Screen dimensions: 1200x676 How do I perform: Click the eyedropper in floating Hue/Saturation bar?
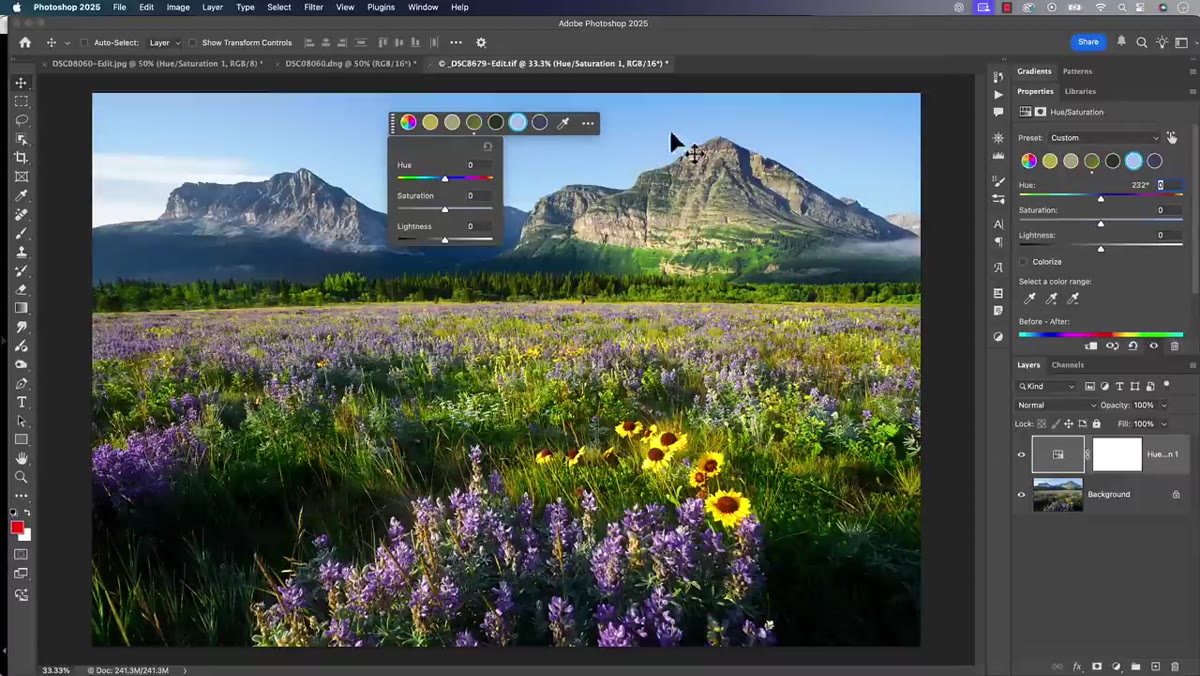[563, 123]
